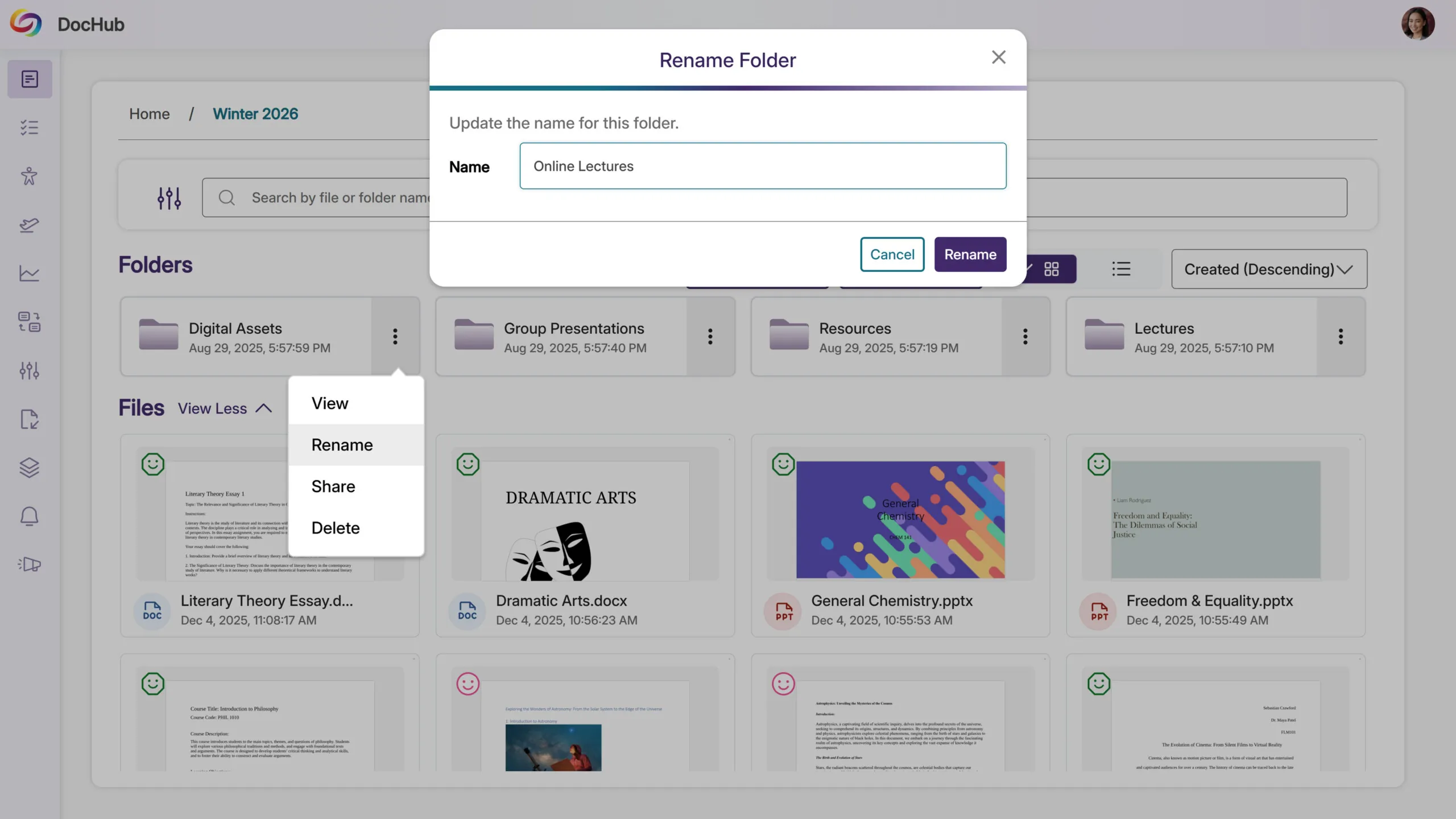Click the megaphone announcements icon

pyautogui.click(x=30, y=564)
